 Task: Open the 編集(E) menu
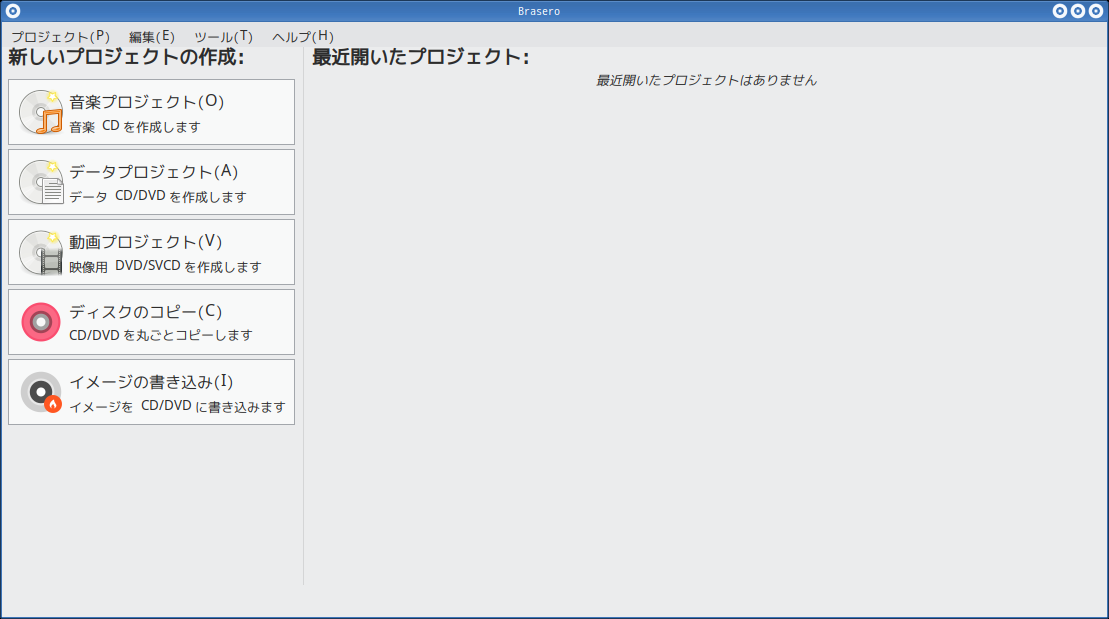[151, 36]
